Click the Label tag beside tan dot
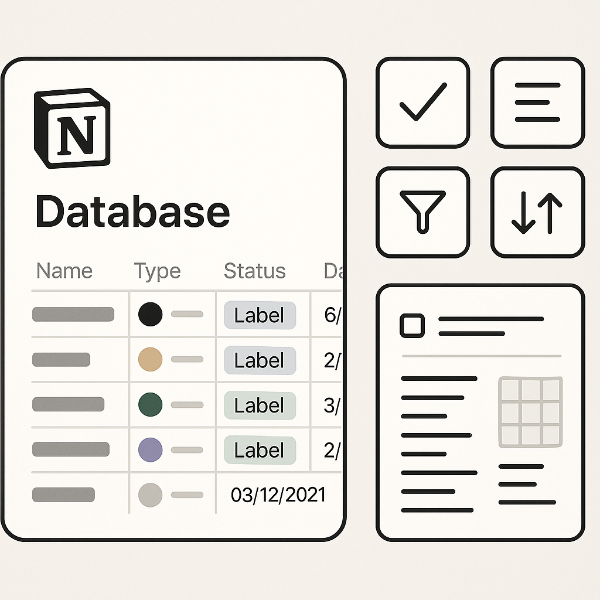The image size is (600, 600). point(260,360)
